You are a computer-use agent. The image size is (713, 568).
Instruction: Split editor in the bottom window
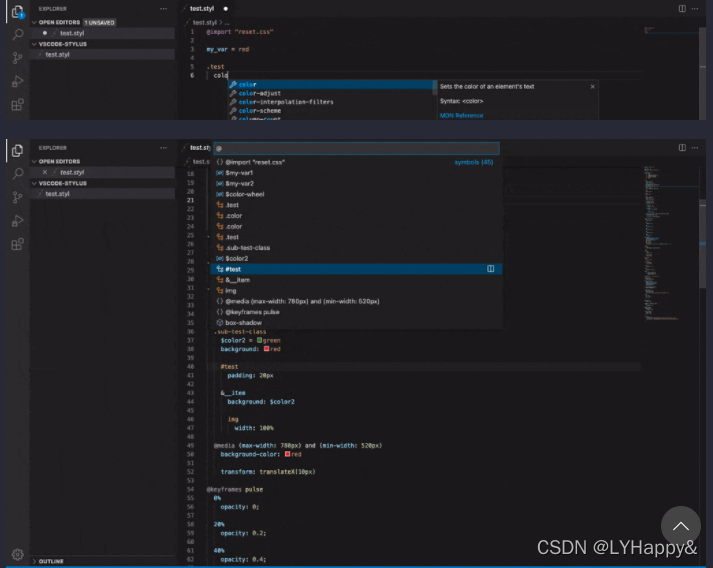point(682,147)
